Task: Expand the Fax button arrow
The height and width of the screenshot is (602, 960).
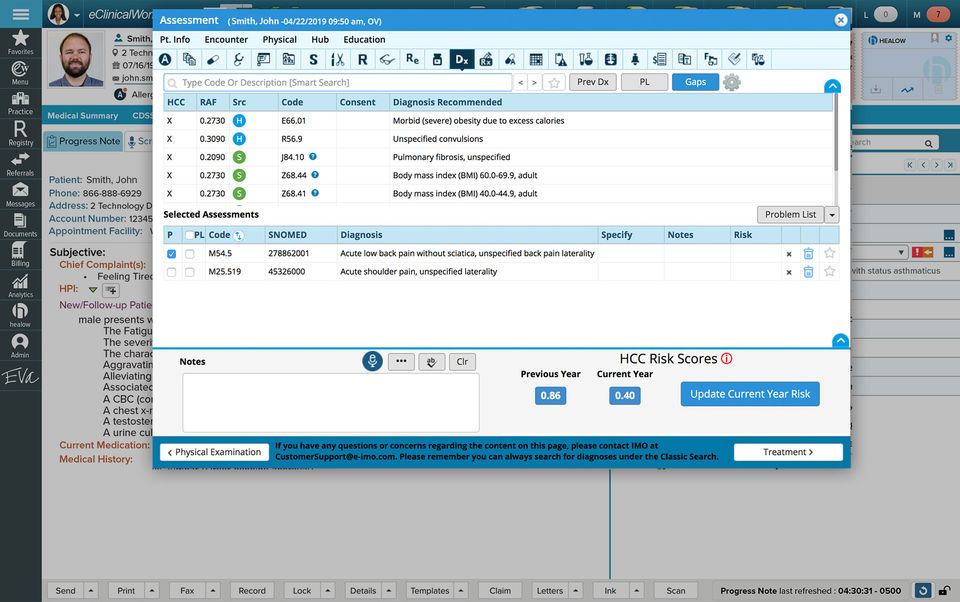Action: click(x=212, y=590)
